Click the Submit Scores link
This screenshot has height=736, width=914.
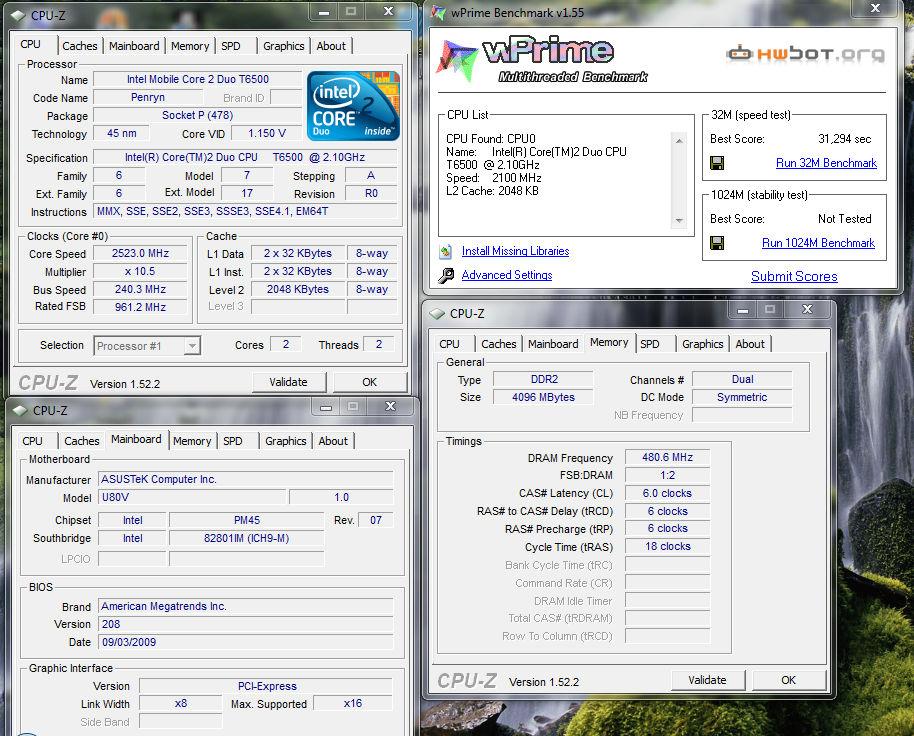[x=794, y=277]
